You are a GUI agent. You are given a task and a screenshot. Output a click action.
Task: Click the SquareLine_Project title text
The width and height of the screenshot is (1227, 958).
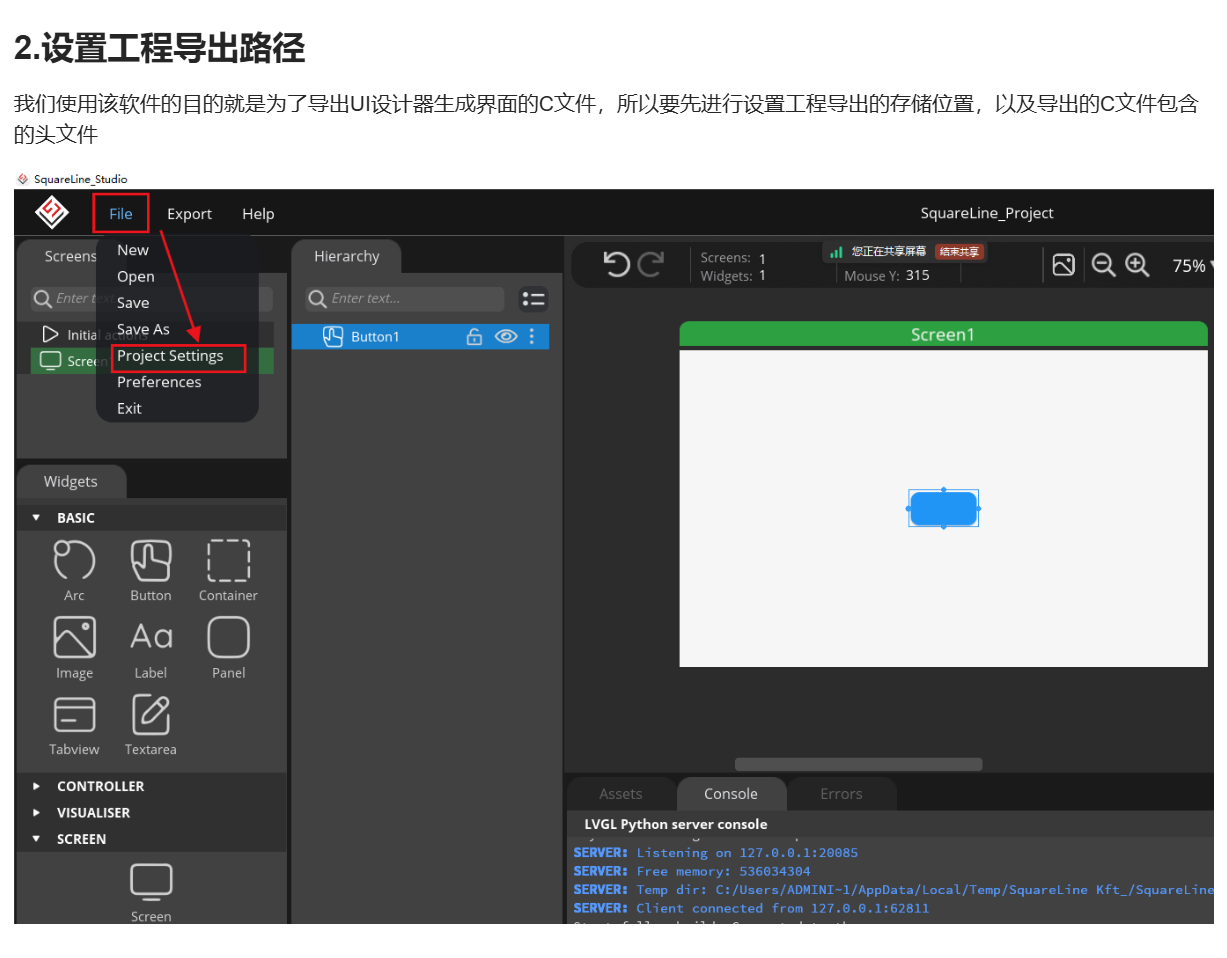pyautogui.click(x=987, y=213)
